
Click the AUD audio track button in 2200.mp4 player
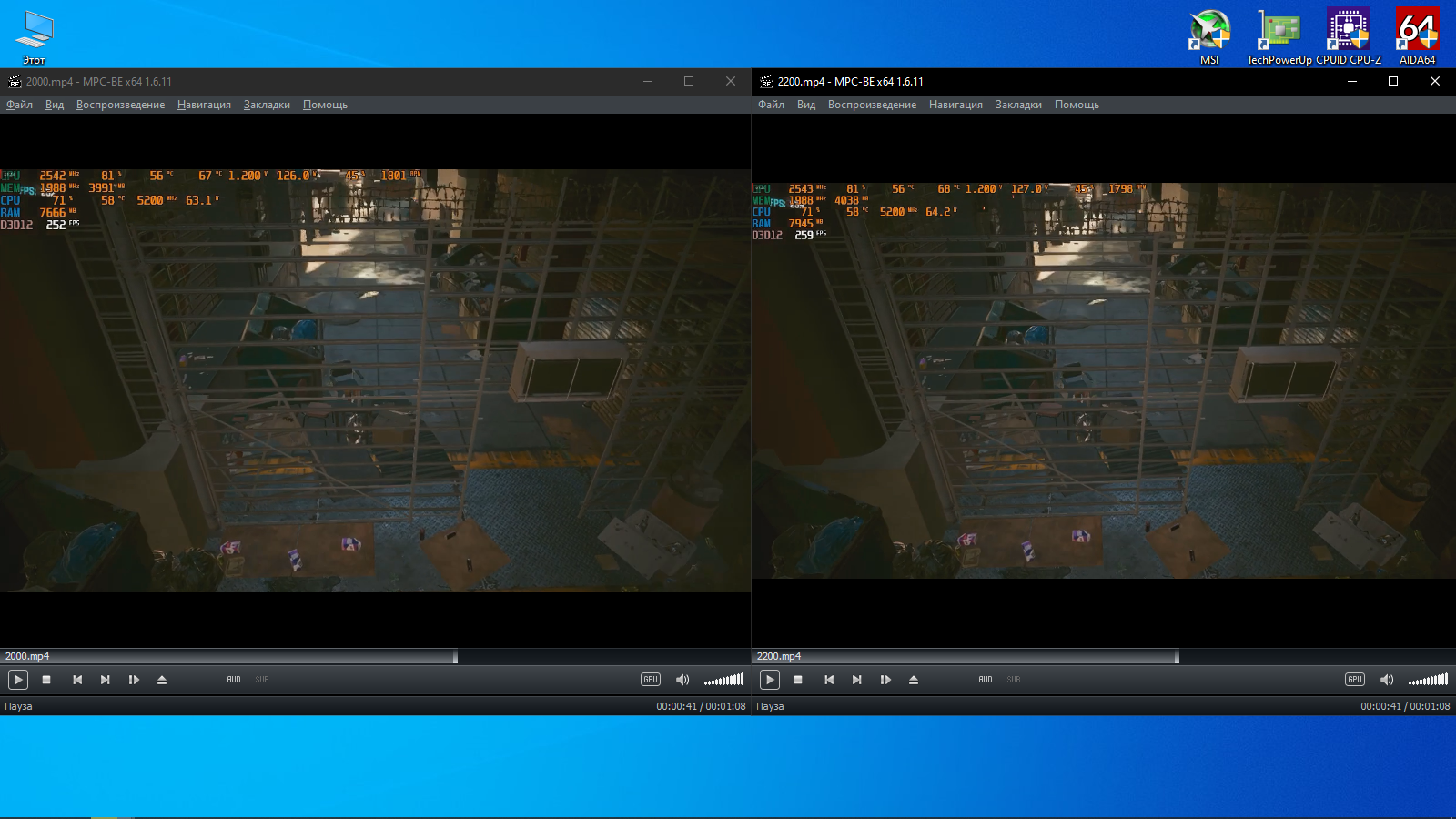(986, 680)
